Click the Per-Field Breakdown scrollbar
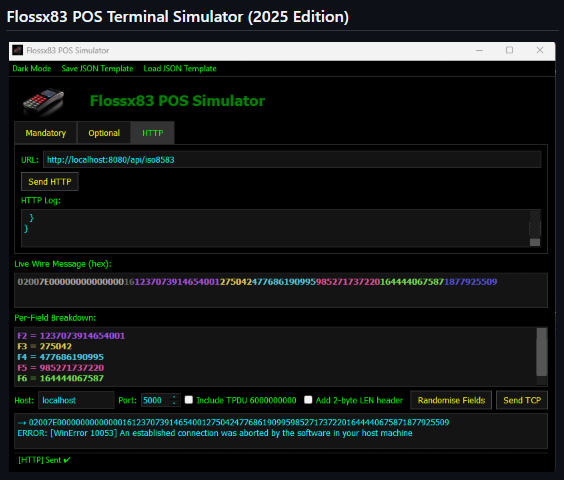This screenshot has width=564, height=480. [x=542, y=356]
